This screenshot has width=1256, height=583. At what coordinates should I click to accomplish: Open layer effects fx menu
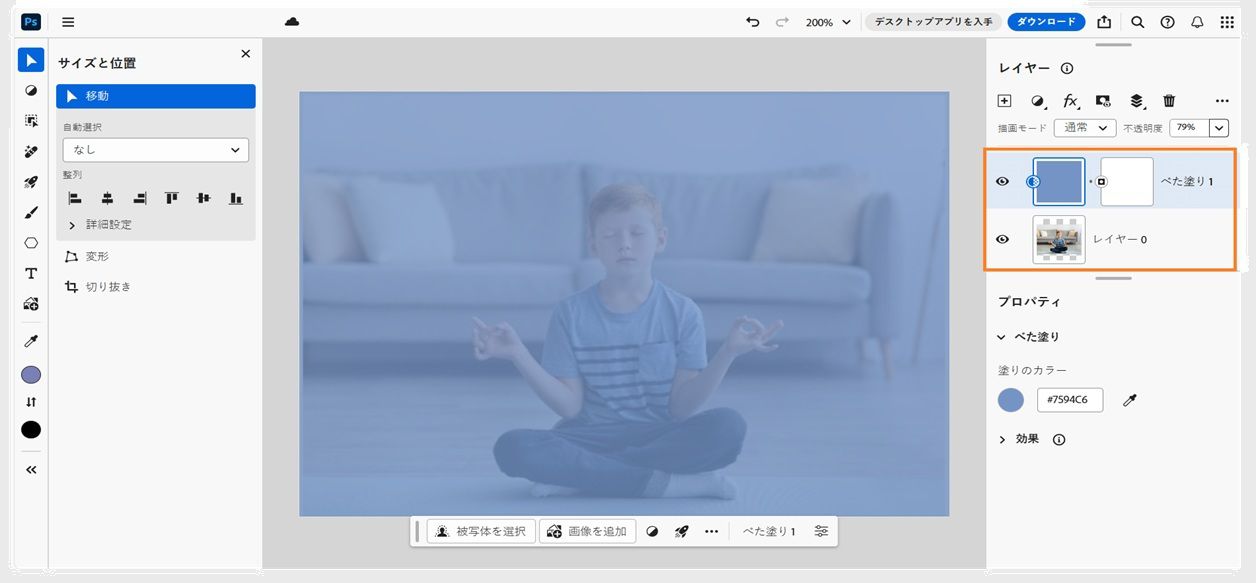(1071, 101)
